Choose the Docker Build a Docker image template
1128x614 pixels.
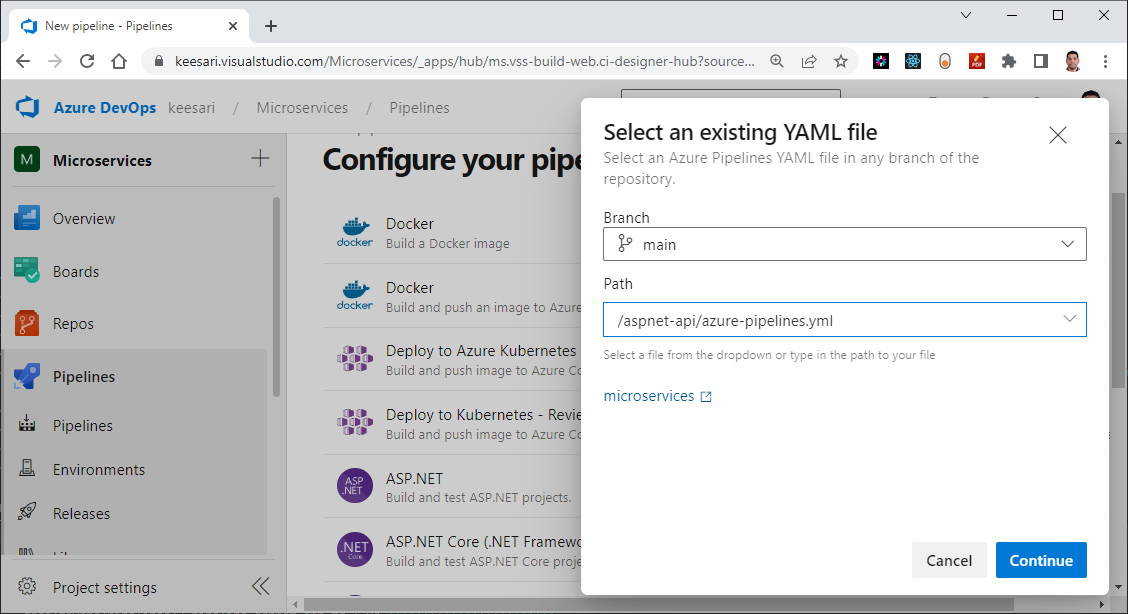(x=452, y=232)
